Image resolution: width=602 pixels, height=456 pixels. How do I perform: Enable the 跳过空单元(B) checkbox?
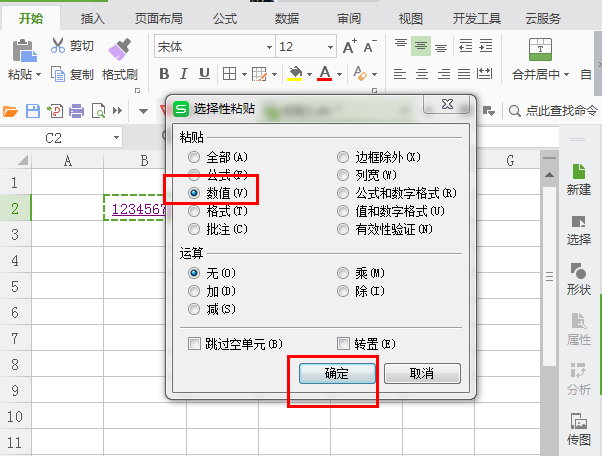(x=195, y=344)
